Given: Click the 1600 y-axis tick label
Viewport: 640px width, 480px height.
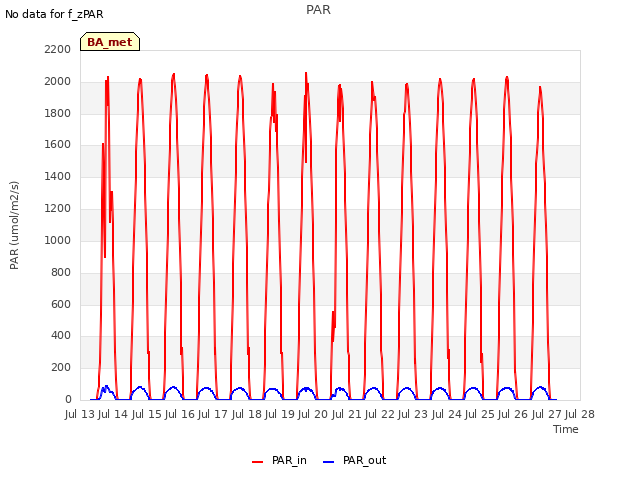Looking at the screenshot, I should coord(58,144).
